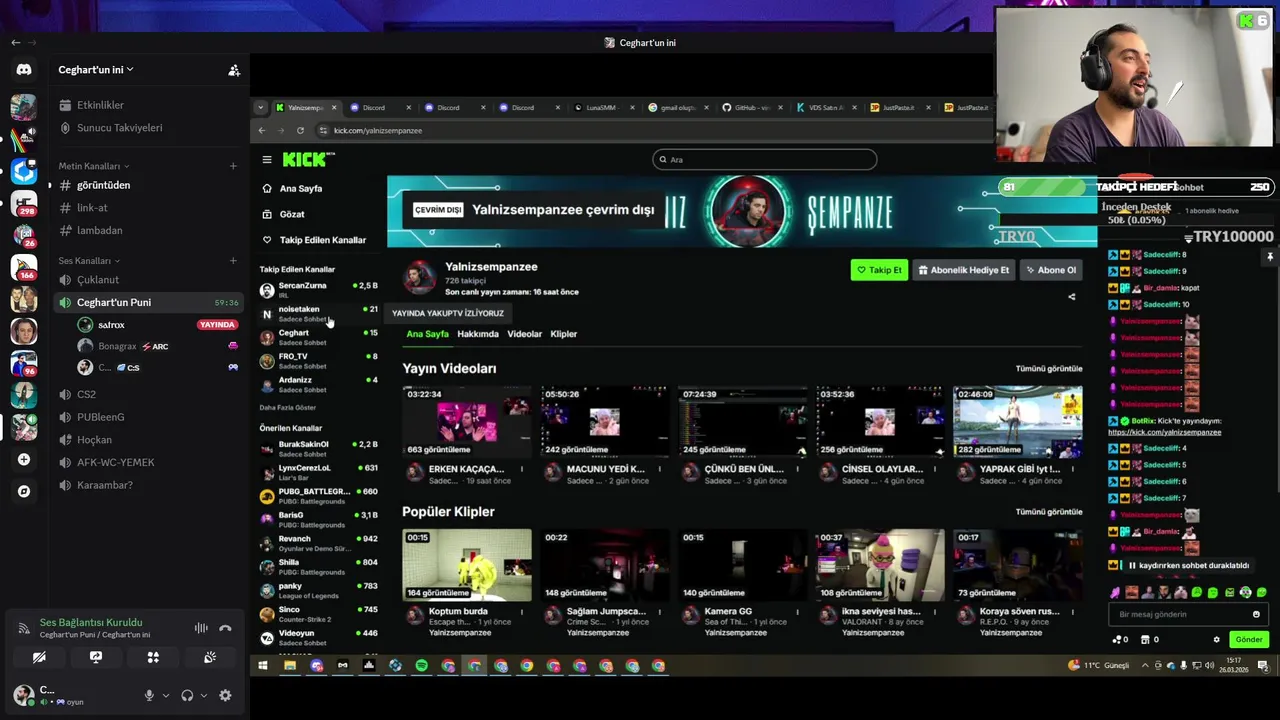Click the Abone Ol subscribe button
Image resolution: width=1280 pixels, height=720 pixels.
tap(1051, 270)
